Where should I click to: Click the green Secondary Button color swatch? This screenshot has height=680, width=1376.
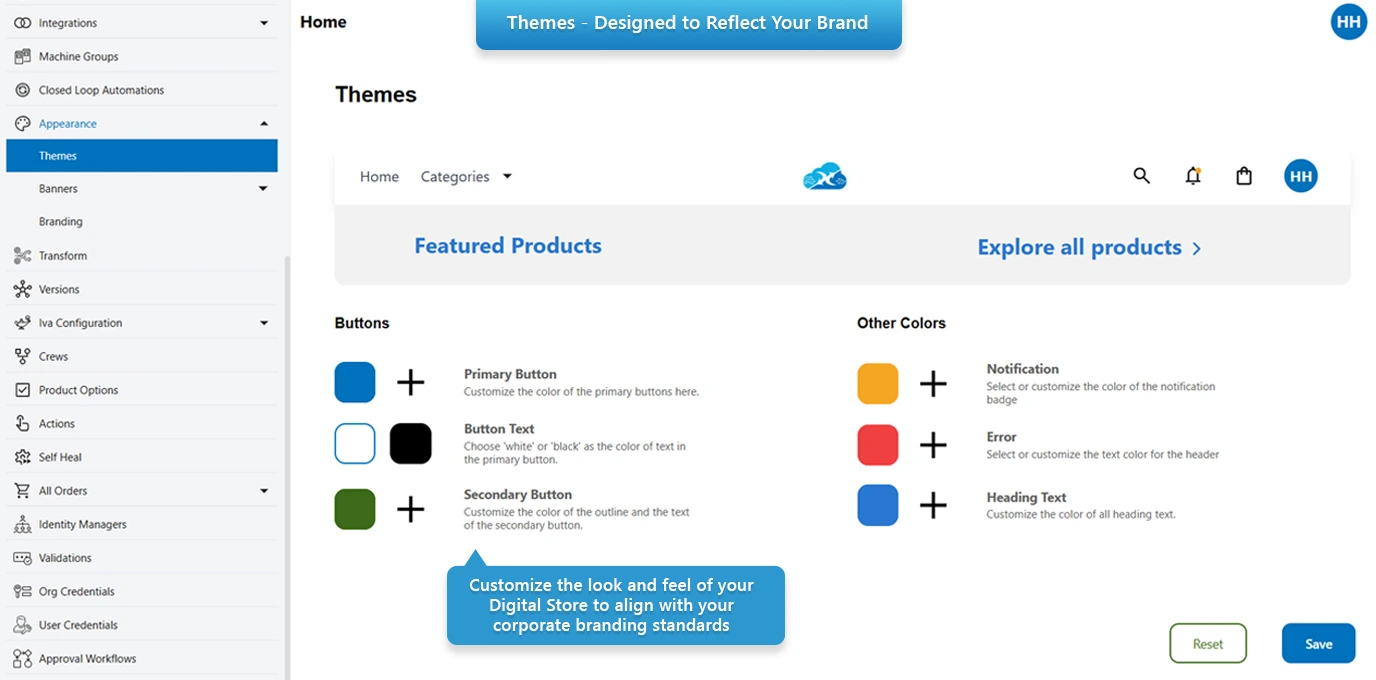pos(355,509)
